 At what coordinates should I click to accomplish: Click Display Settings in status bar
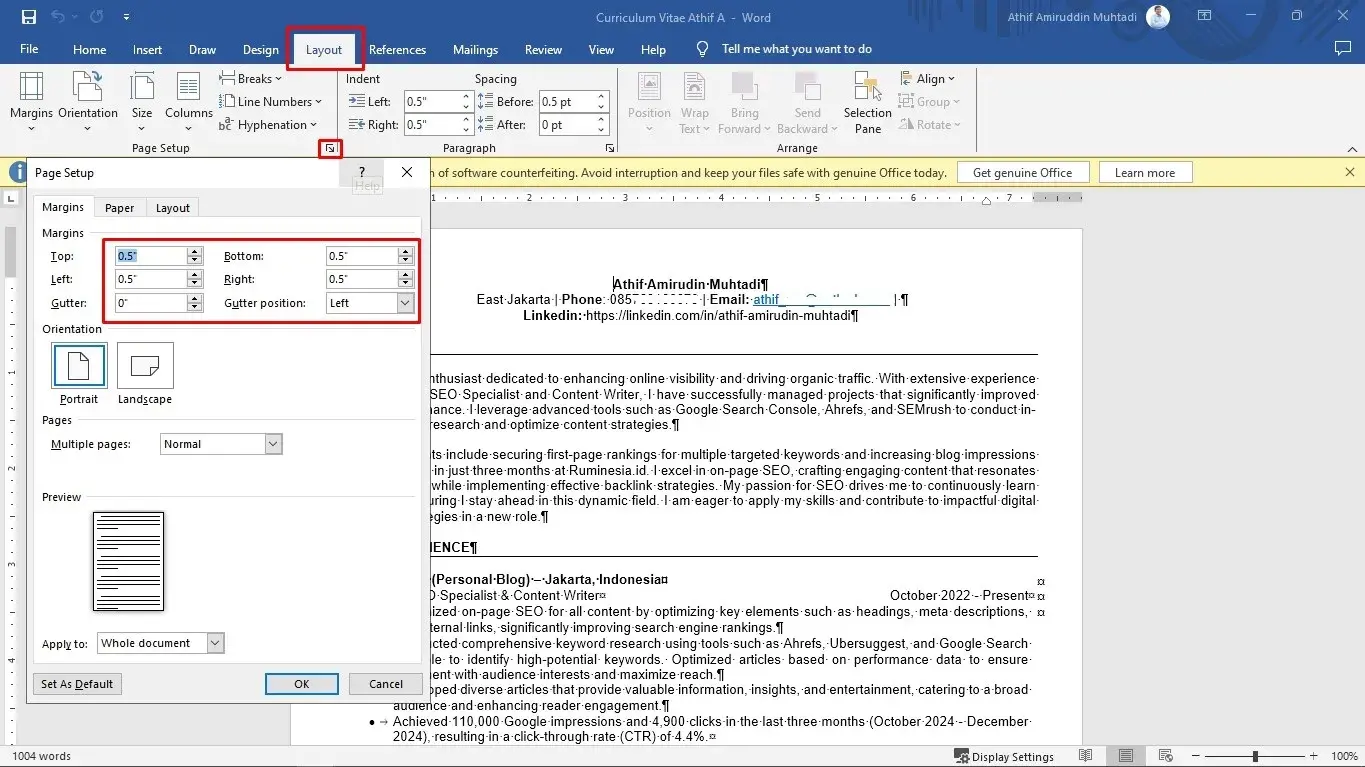(x=1003, y=757)
